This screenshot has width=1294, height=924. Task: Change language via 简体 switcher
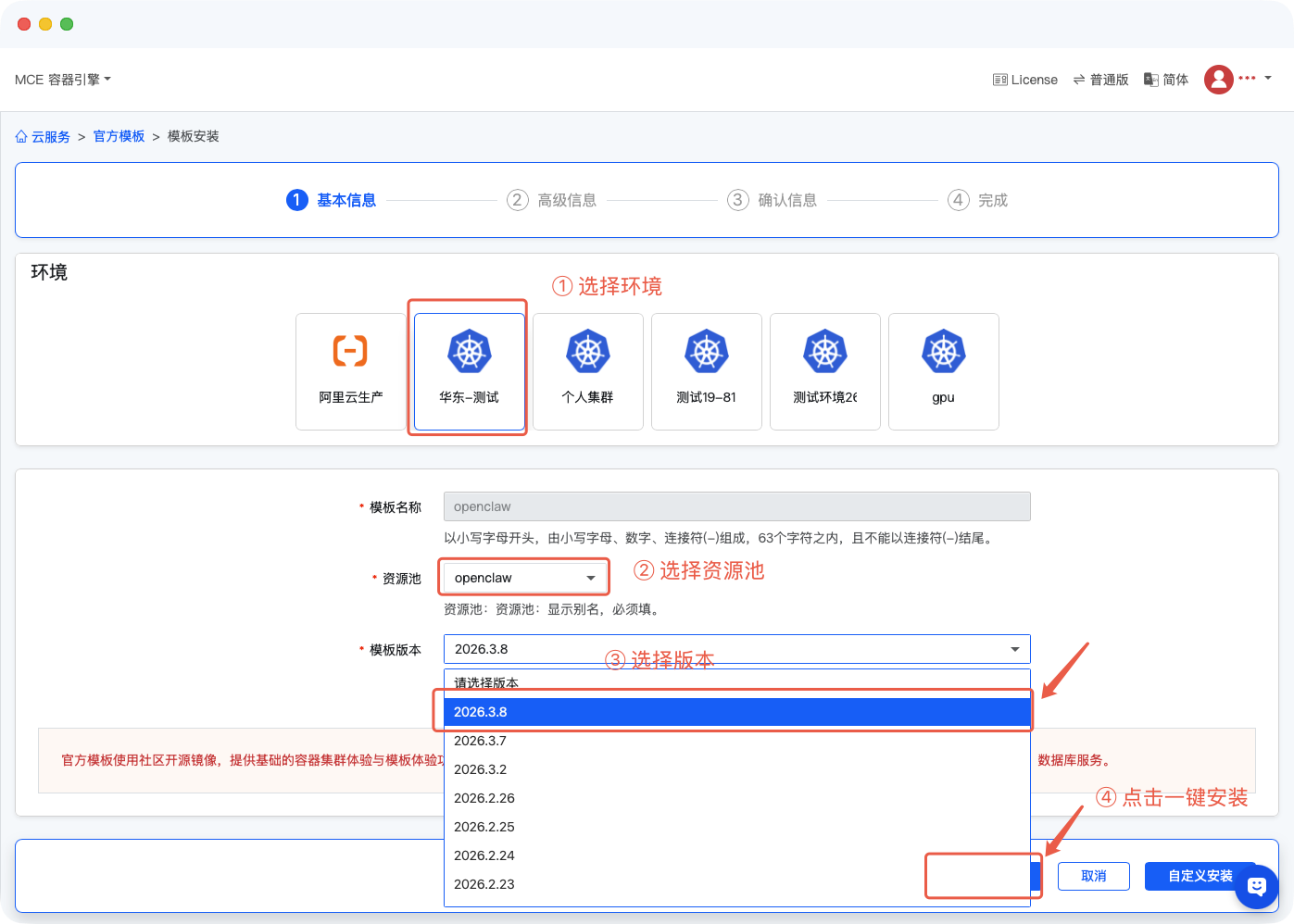(x=1166, y=80)
